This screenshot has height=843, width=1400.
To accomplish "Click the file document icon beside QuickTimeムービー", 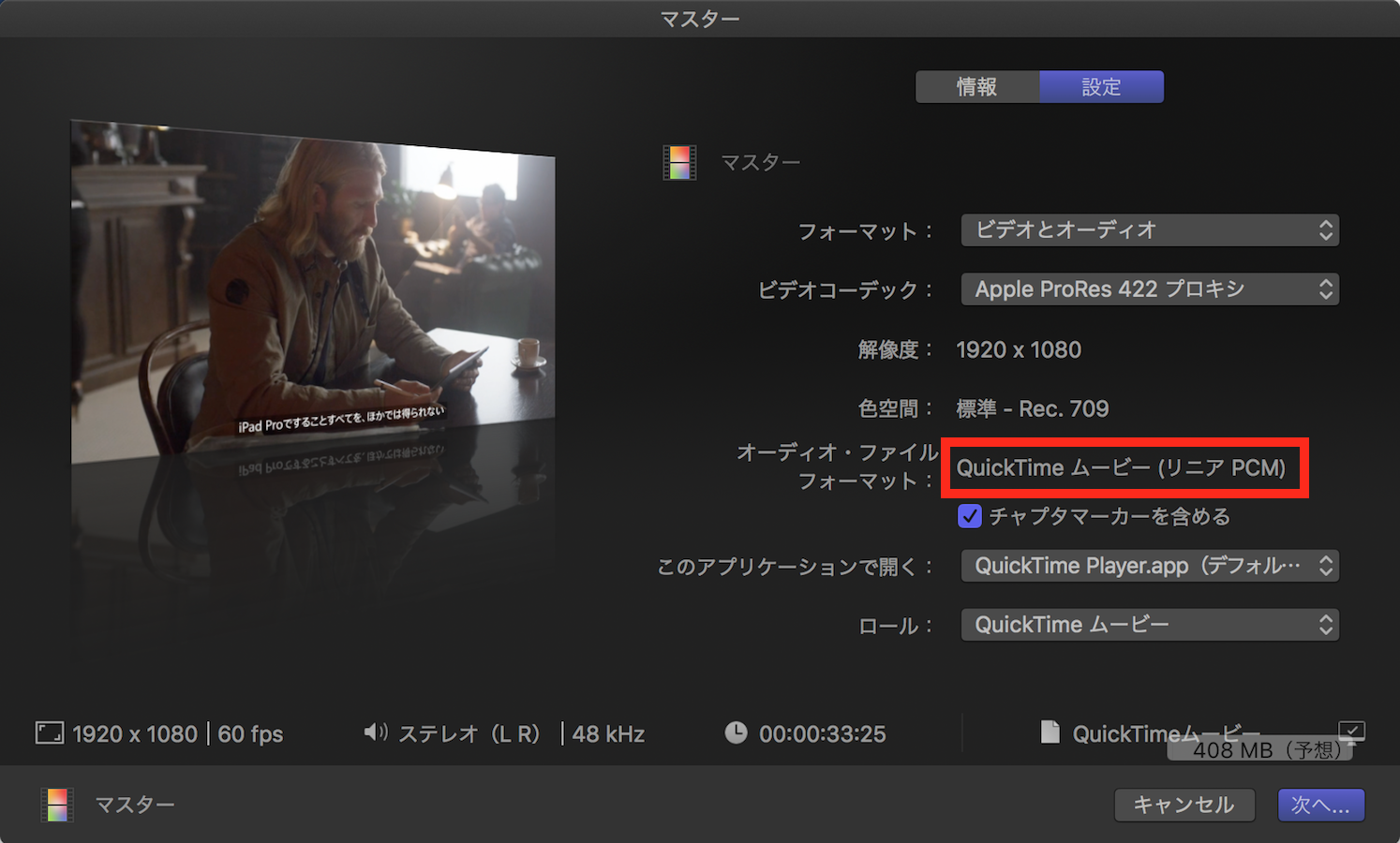I will point(1050,732).
